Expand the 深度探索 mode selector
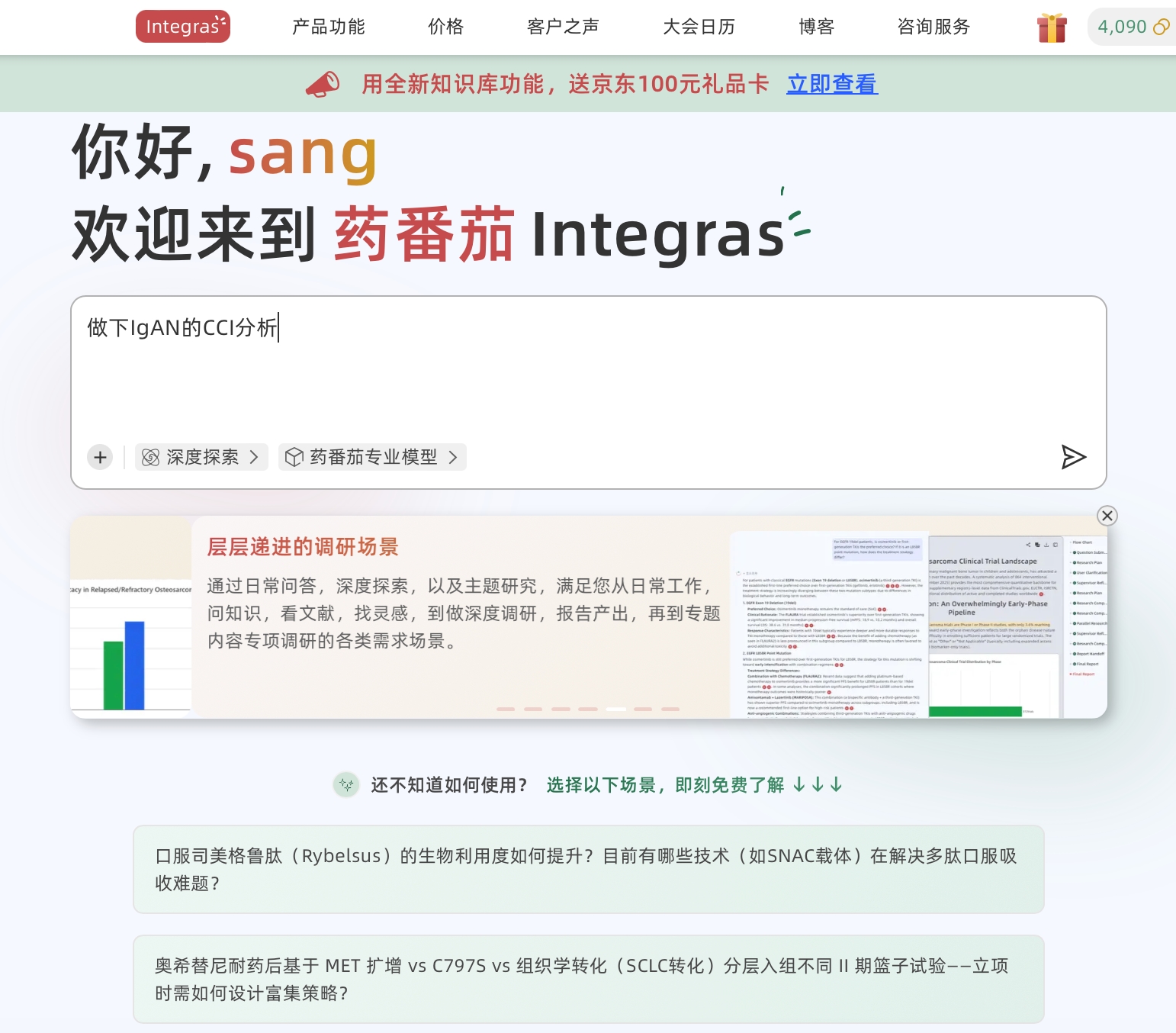 (x=201, y=457)
